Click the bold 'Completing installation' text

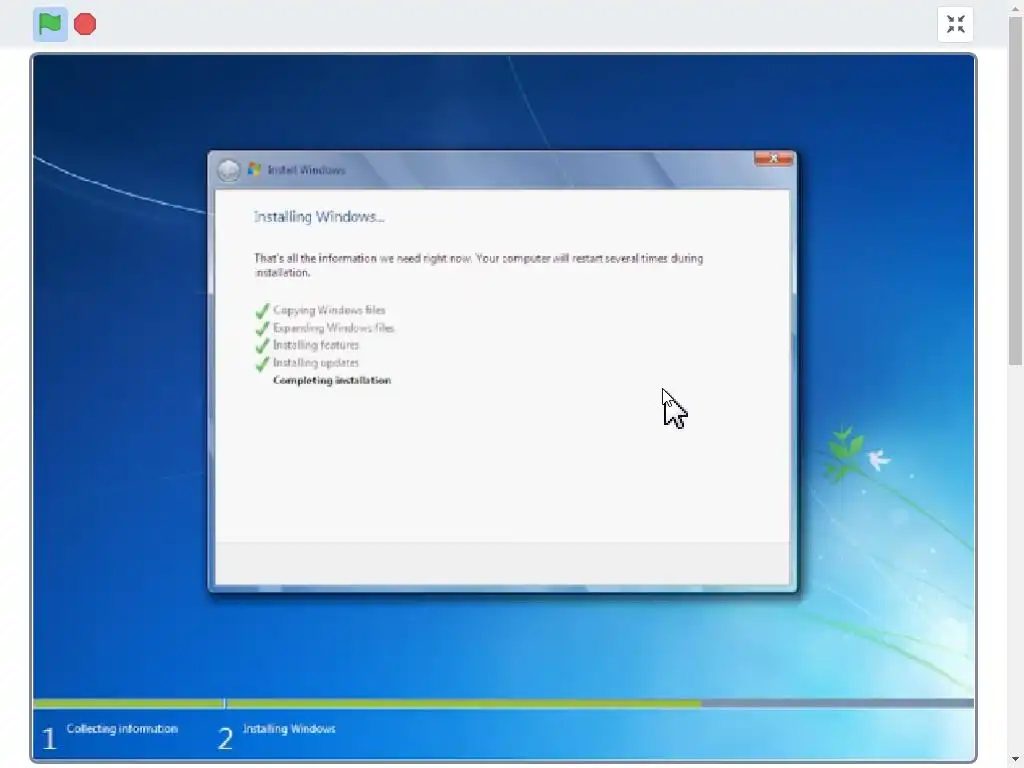(x=332, y=380)
